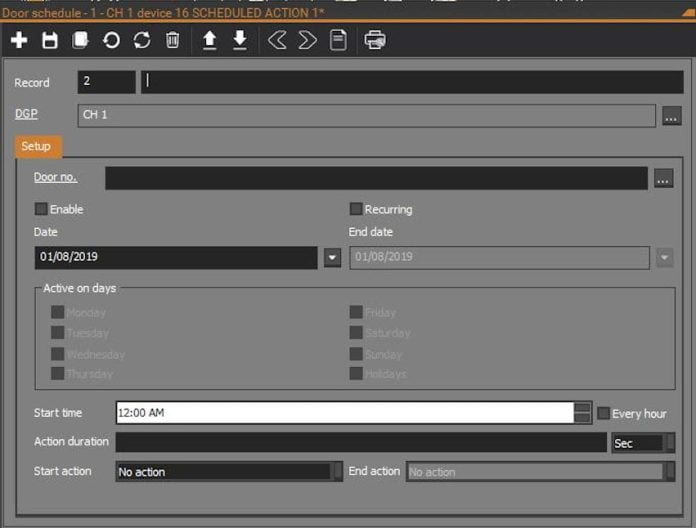The height and width of the screenshot is (528, 696).
Task: Click the circular refresh arrows icon
Action: point(142,41)
